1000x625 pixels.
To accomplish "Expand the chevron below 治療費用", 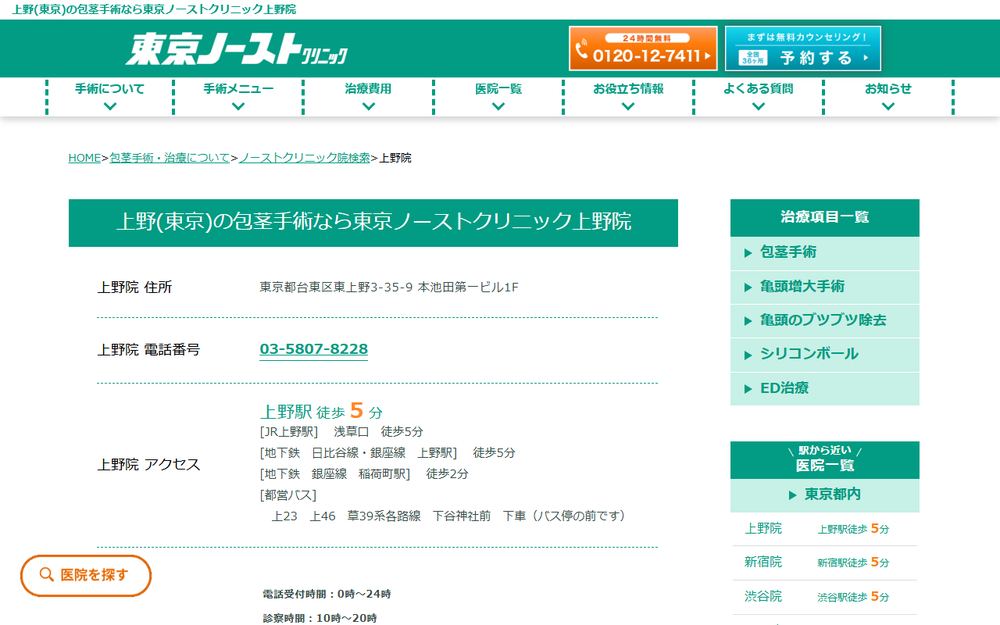I will (368, 107).
